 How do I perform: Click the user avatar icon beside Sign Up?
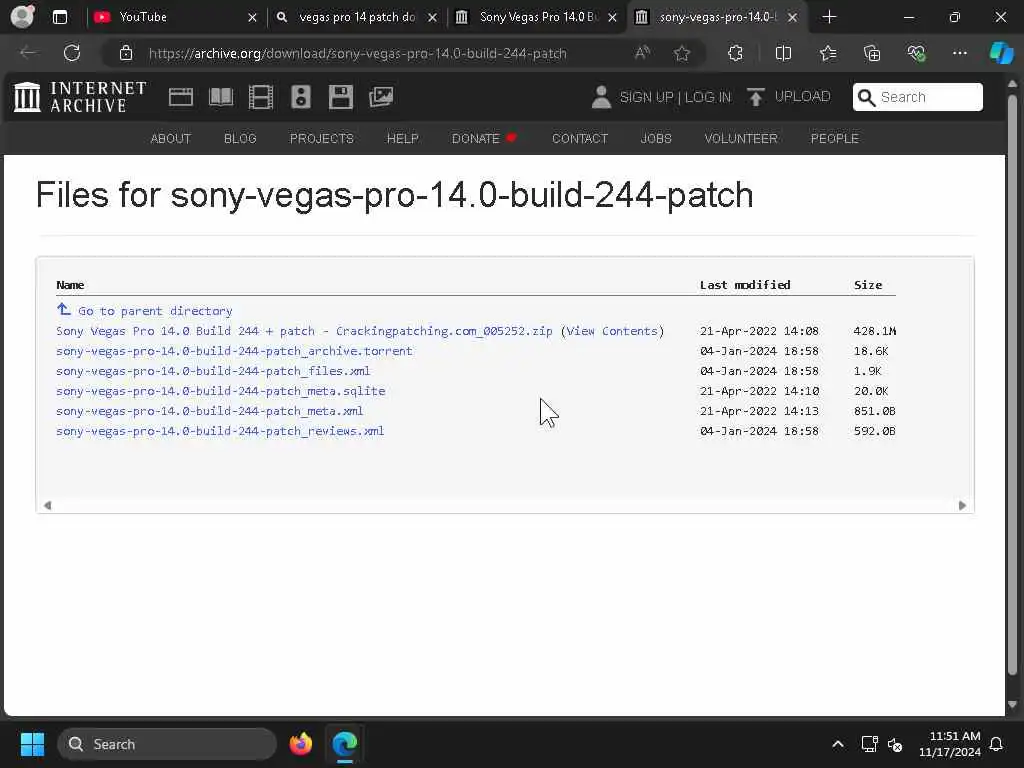point(601,97)
